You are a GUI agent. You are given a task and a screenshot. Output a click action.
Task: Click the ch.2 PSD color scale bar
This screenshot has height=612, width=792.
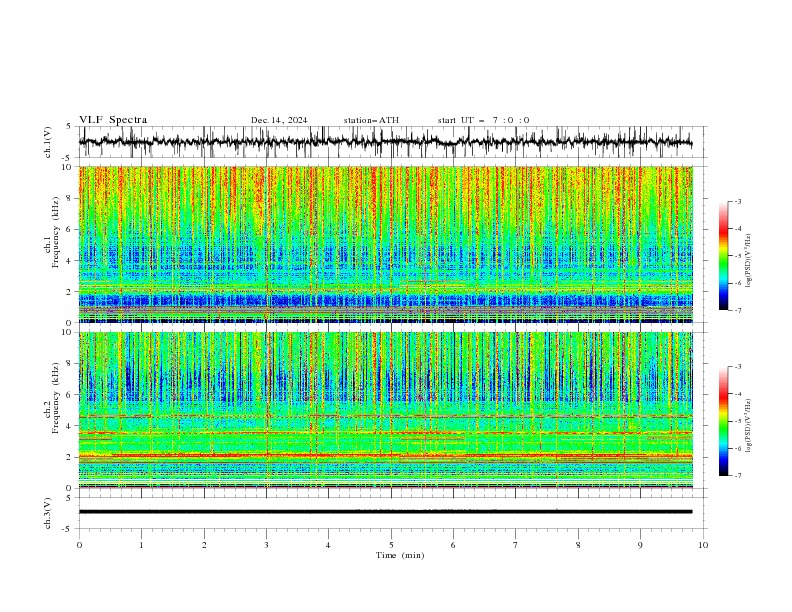(x=723, y=421)
